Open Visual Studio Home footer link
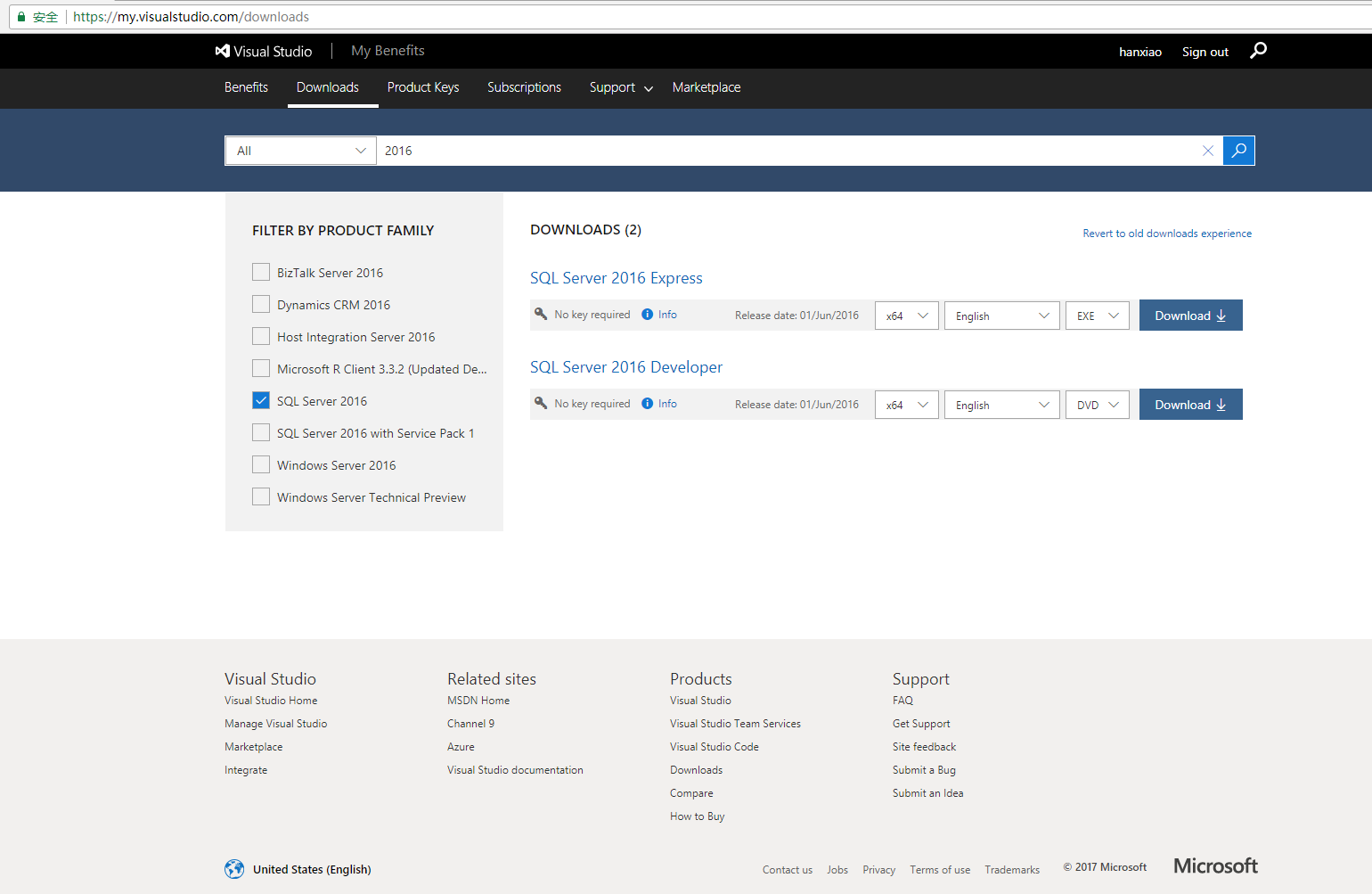Viewport: 1372px width, 894px height. 271,701
